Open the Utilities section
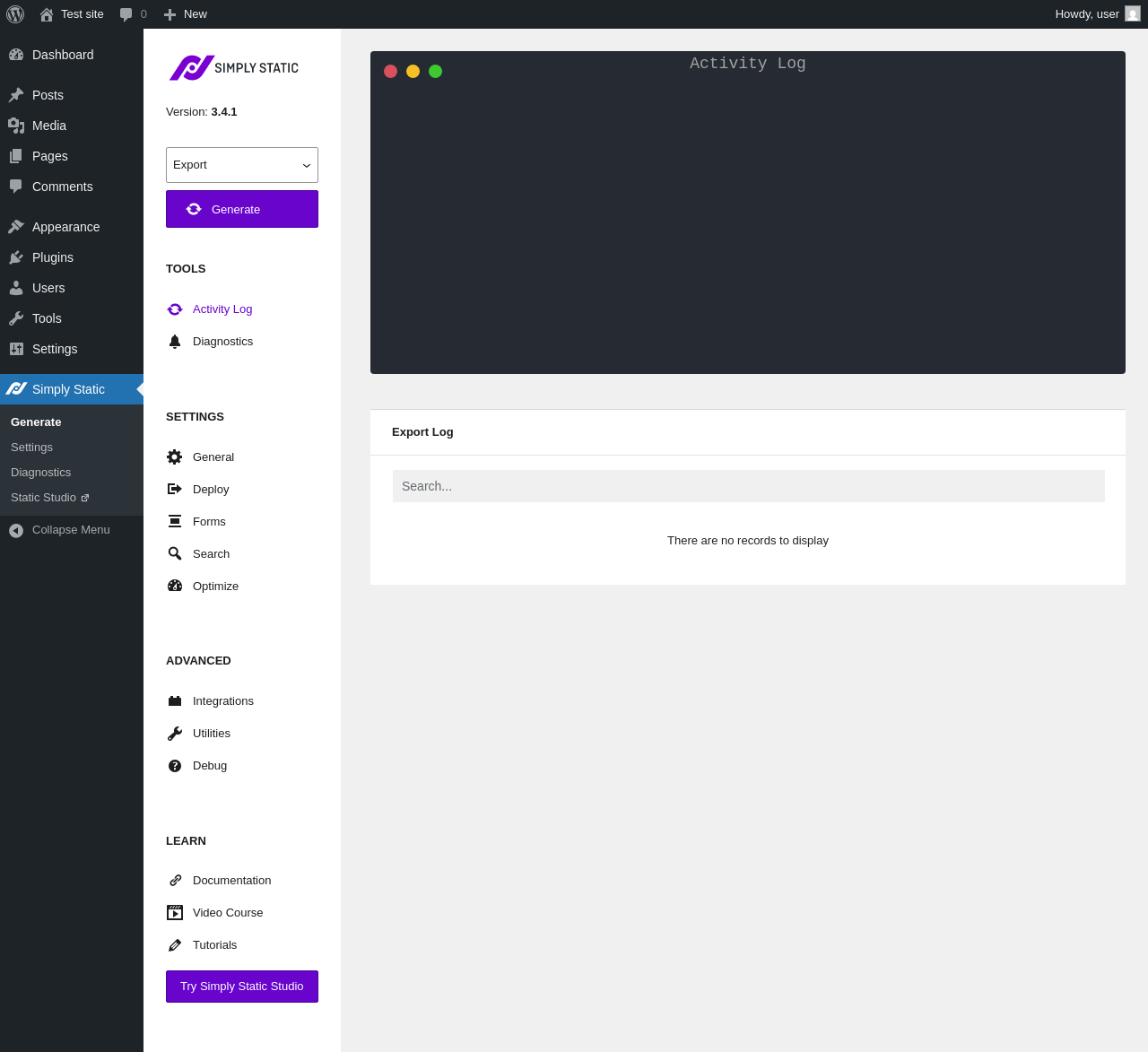The width and height of the screenshot is (1148, 1052). 212,734
